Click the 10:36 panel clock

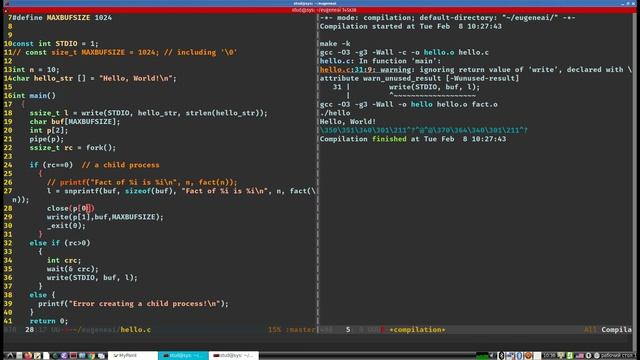point(549,356)
